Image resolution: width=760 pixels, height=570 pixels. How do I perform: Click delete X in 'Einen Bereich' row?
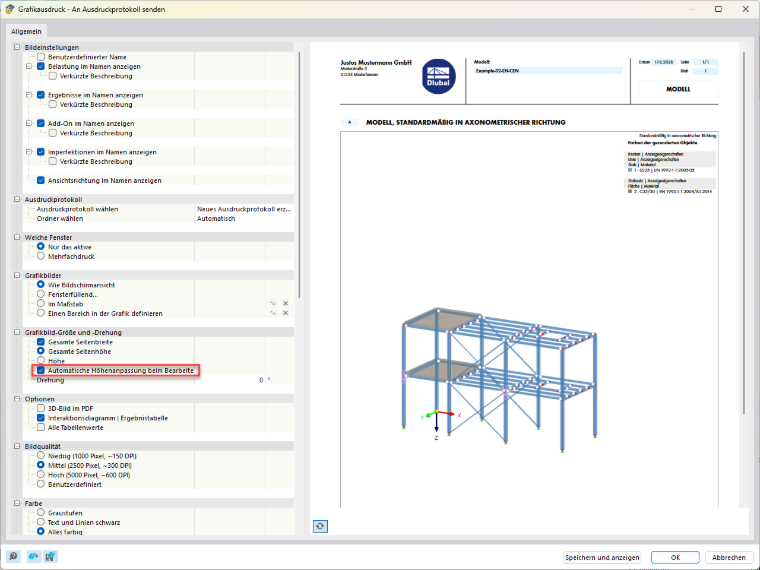pos(285,313)
